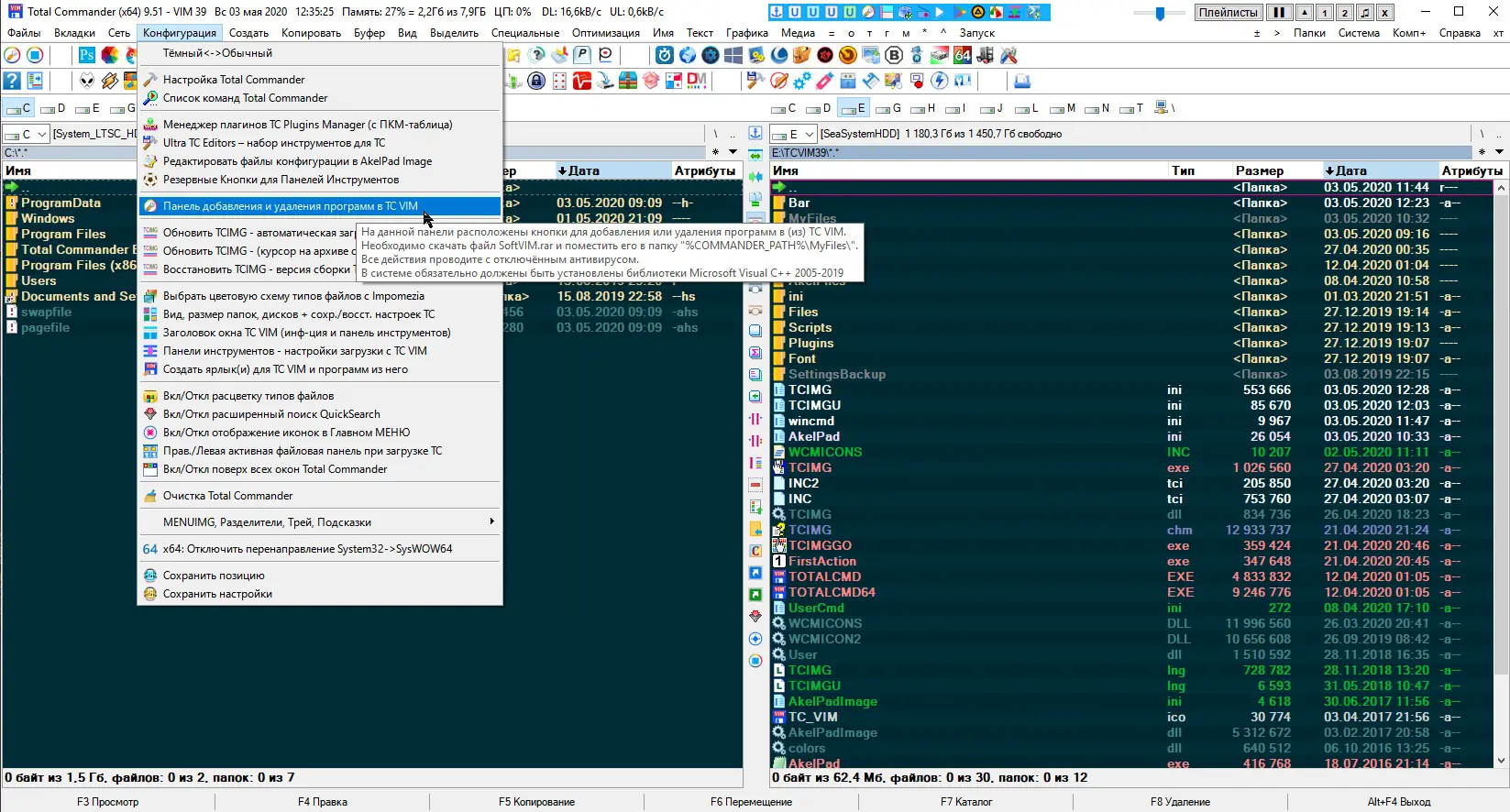The width and height of the screenshot is (1510, 812).
Task: Toggle 'Вкл/Откл расширенный поиск QuickSearch'
Action: (271, 414)
